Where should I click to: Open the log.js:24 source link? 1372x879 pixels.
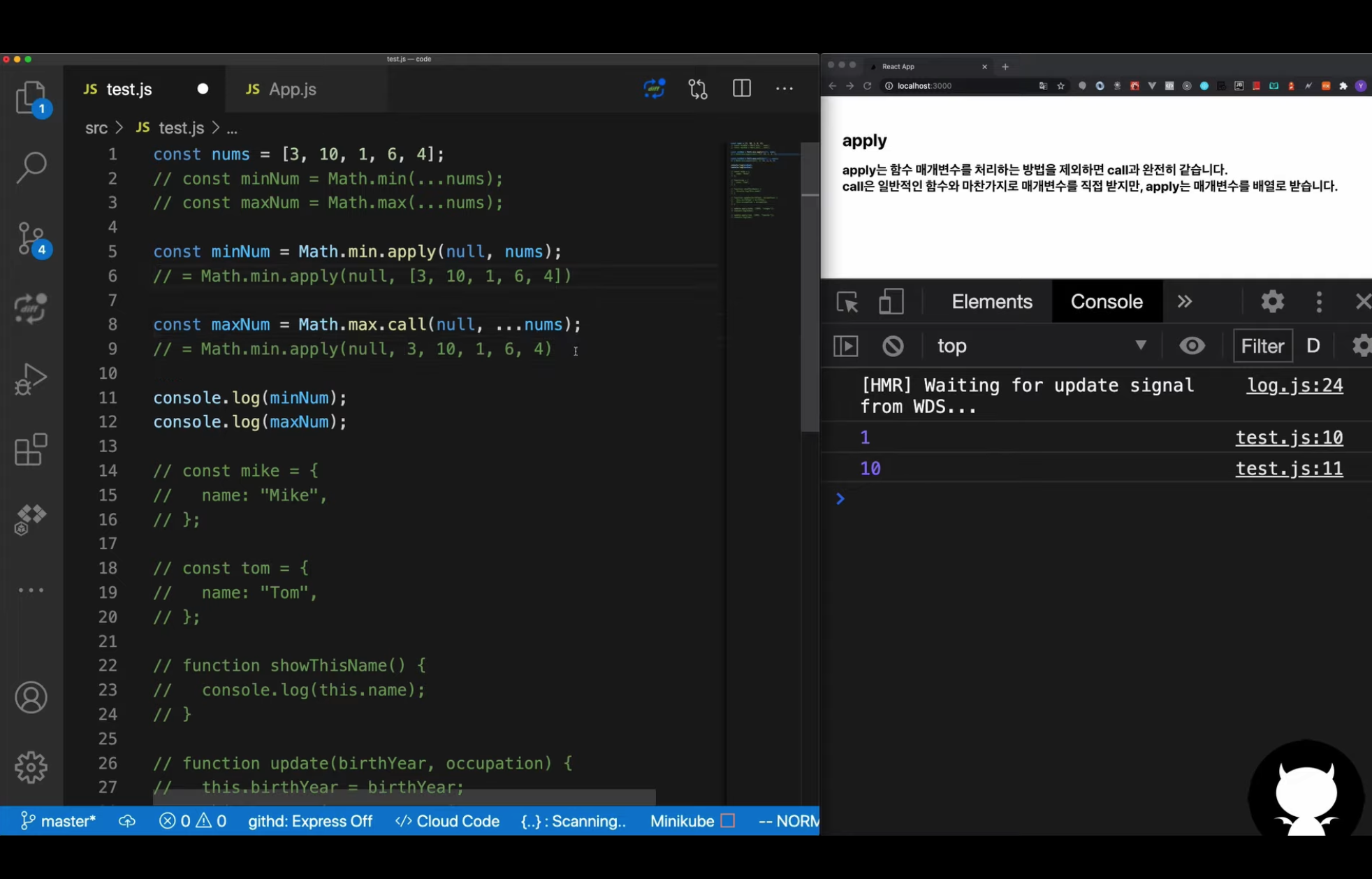[1294, 386]
